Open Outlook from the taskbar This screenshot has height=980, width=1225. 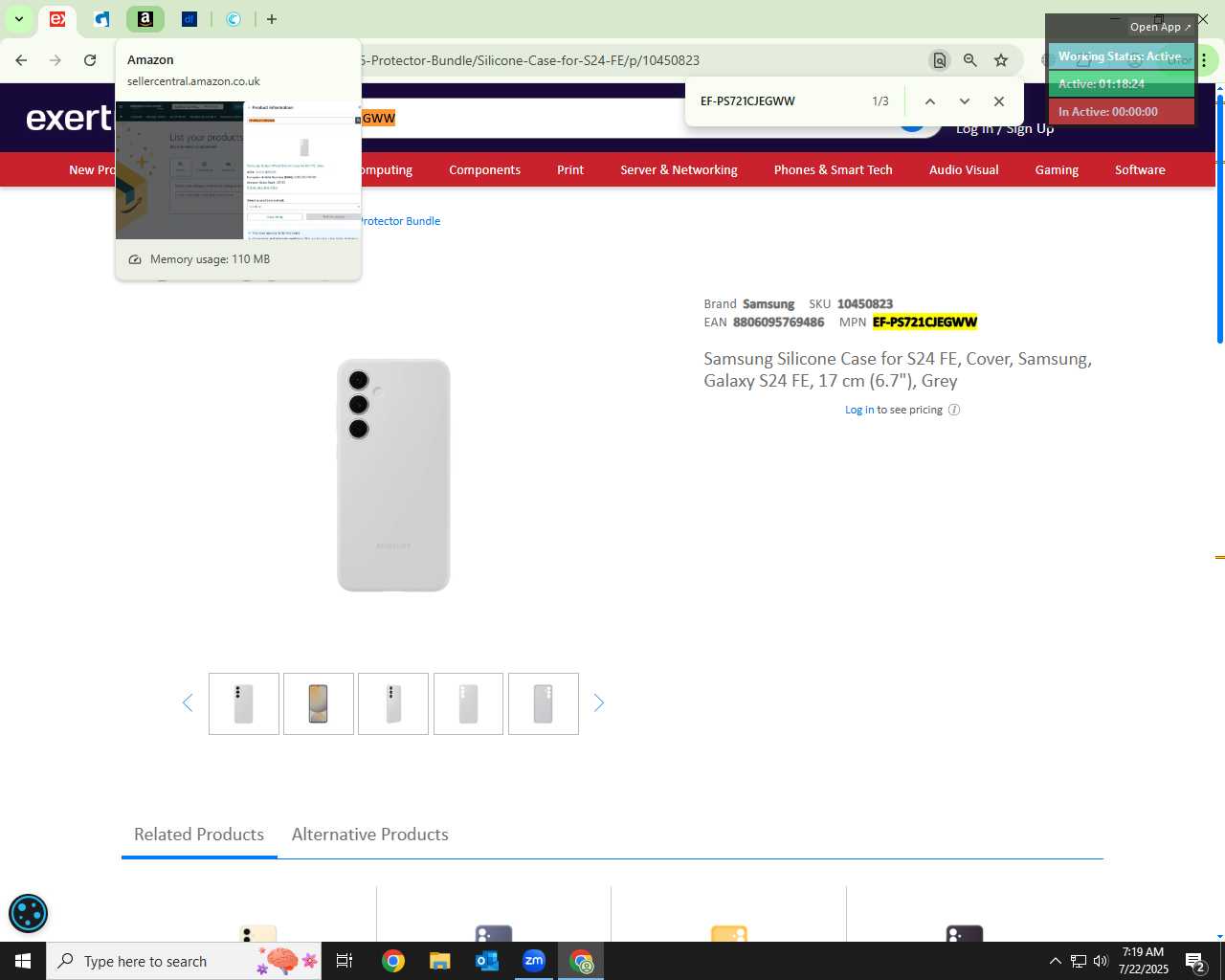487,961
